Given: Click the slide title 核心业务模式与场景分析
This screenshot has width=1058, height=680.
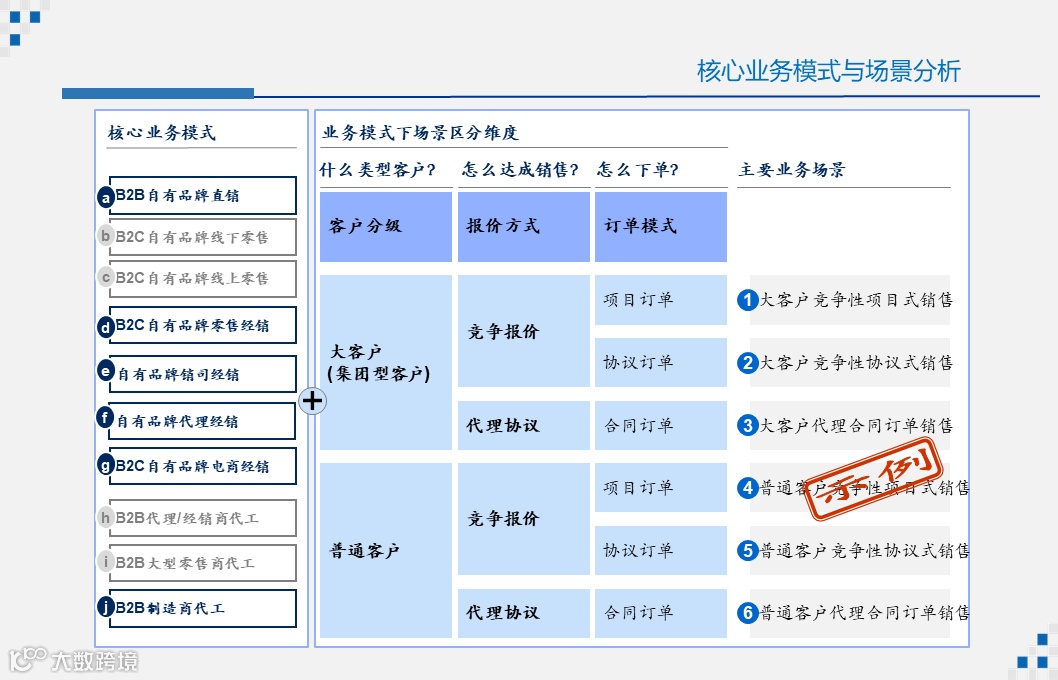Looking at the screenshot, I should coord(829,71).
